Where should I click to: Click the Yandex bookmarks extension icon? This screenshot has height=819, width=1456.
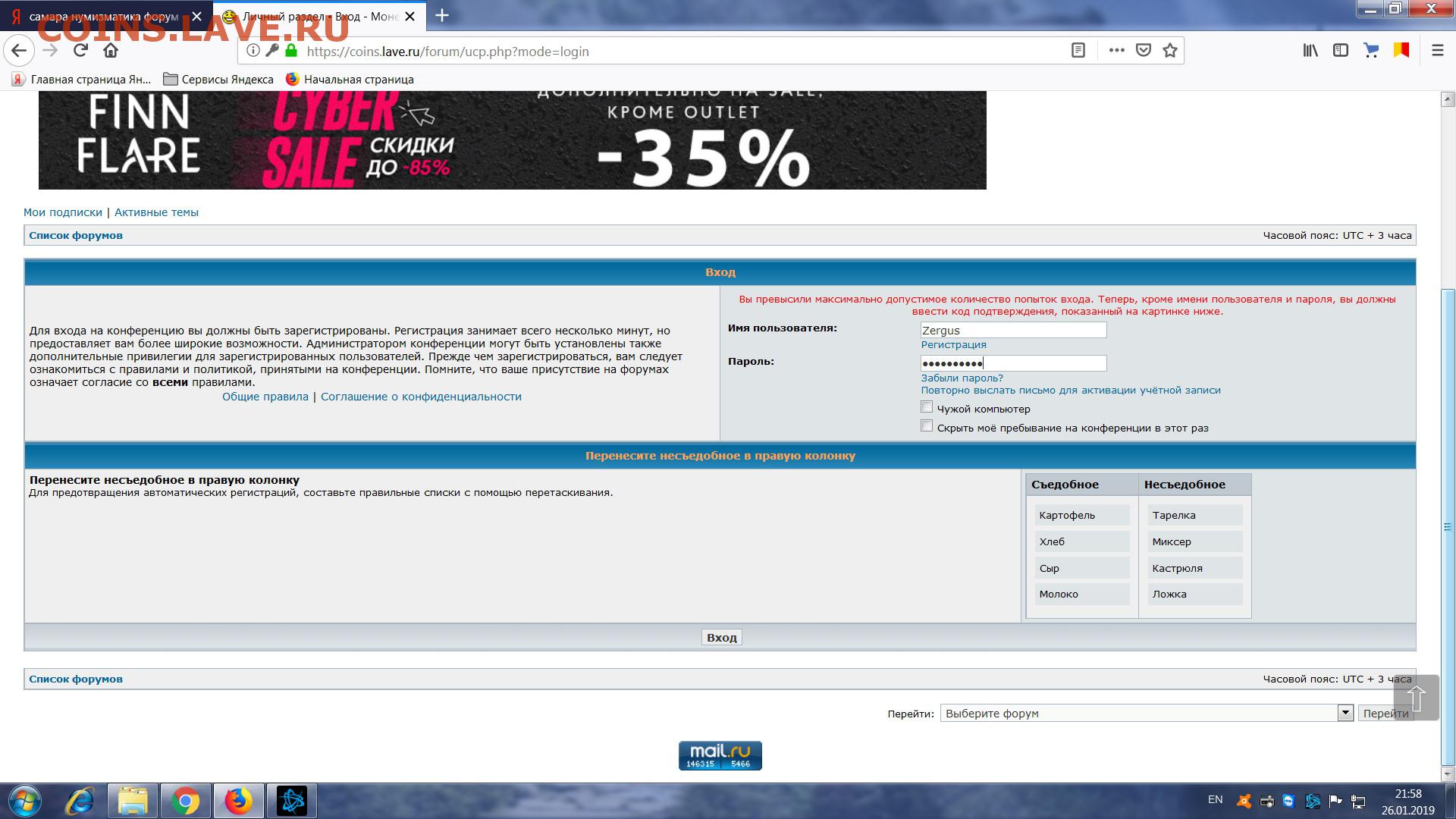point(1401,51)
